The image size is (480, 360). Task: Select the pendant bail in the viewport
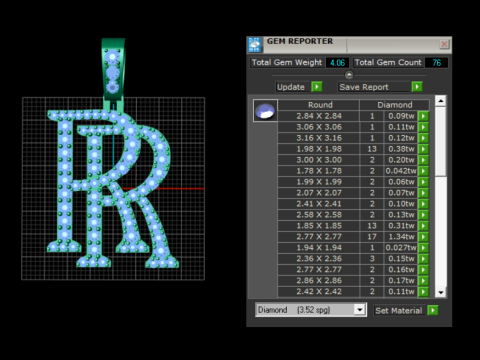click(x=113, y=70)
